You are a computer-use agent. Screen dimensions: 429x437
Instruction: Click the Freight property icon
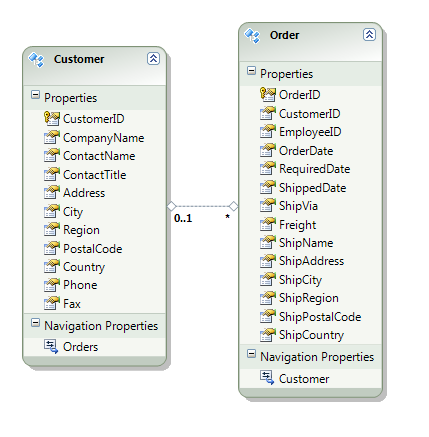click(268, 224)
